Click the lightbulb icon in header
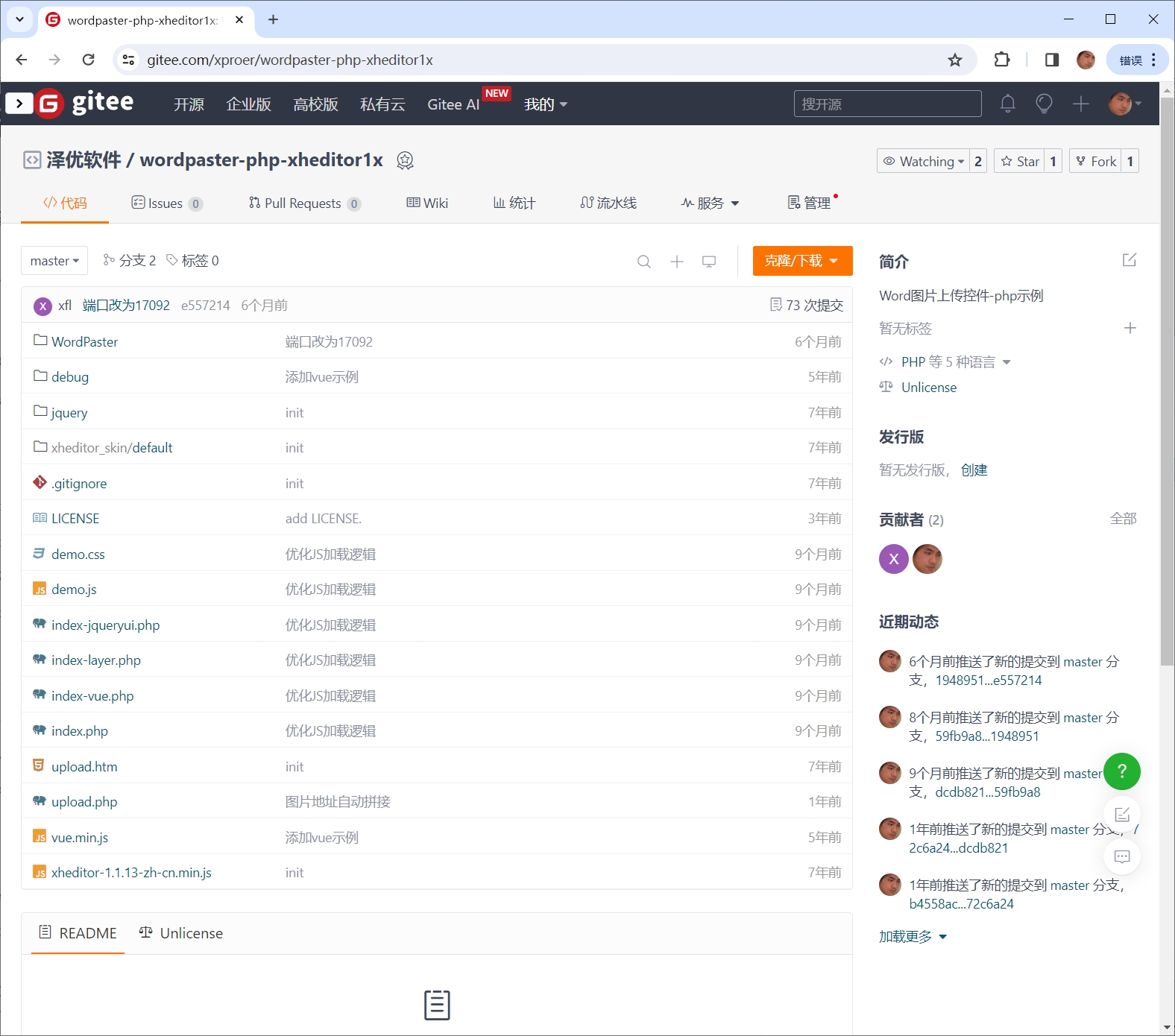Screen dimensions: 1175x1036 tap(1044, 104)
